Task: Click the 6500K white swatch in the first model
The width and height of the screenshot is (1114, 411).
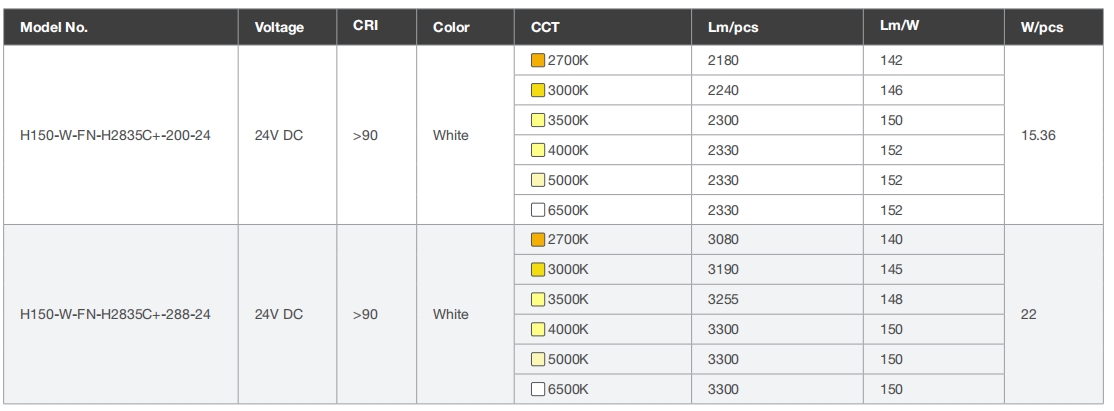Action: (x=538, y=210)
